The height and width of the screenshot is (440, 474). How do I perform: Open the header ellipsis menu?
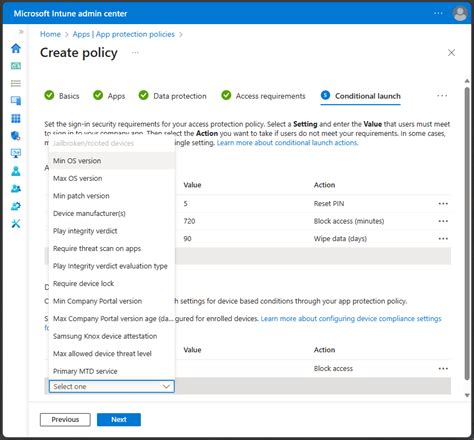tap(438, 13)
